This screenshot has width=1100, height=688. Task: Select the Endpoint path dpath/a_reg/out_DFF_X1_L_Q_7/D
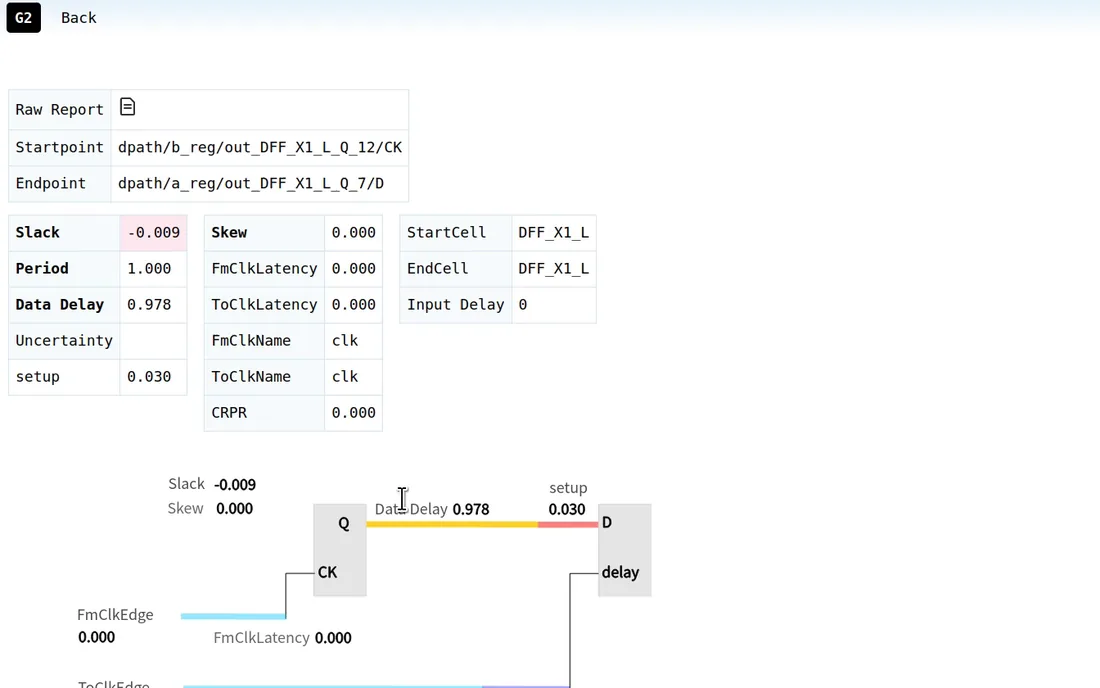(x=250, y=184)
